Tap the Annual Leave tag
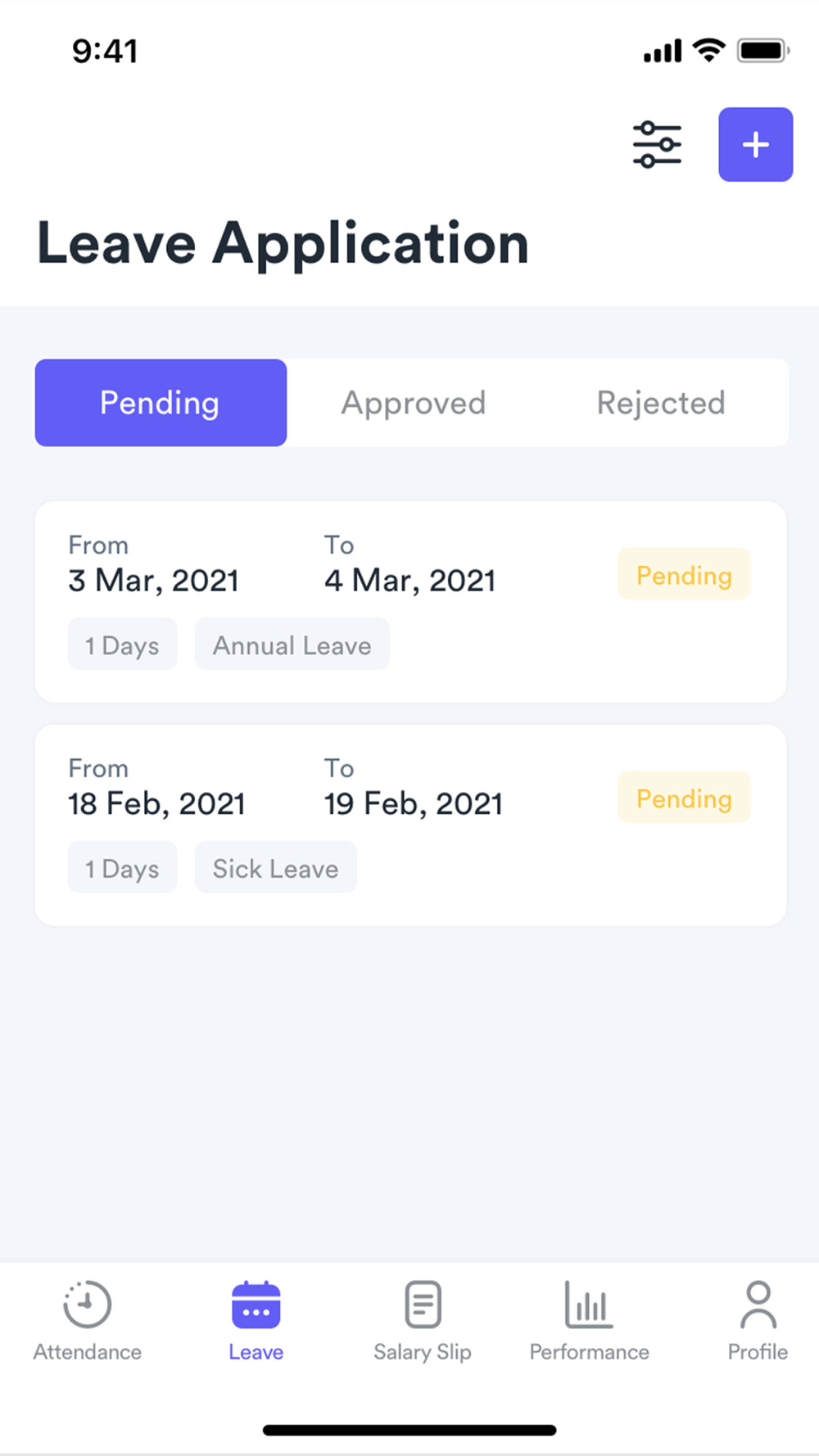Image resolution: width=819 pixels, height=1456 pixels. coord(292,645)
